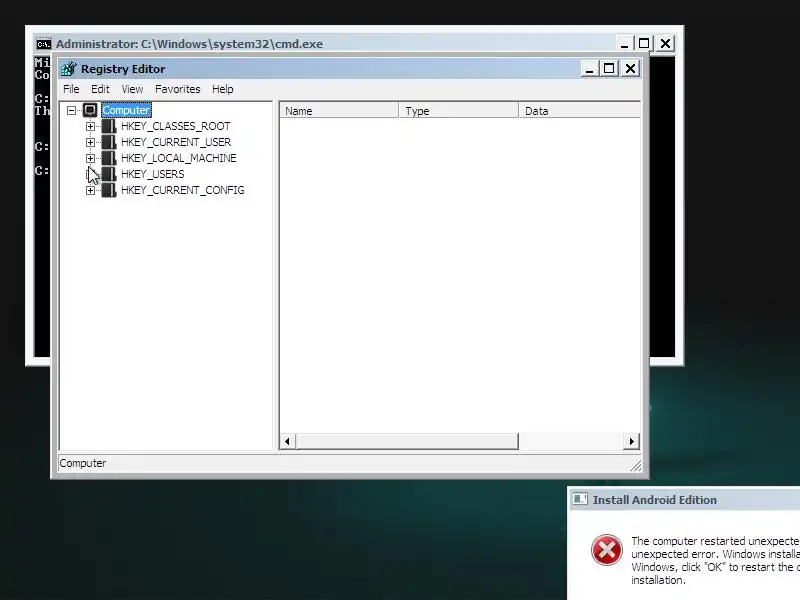Click the Install Android Edition title icon
The image size is (800, 600).
580,499
